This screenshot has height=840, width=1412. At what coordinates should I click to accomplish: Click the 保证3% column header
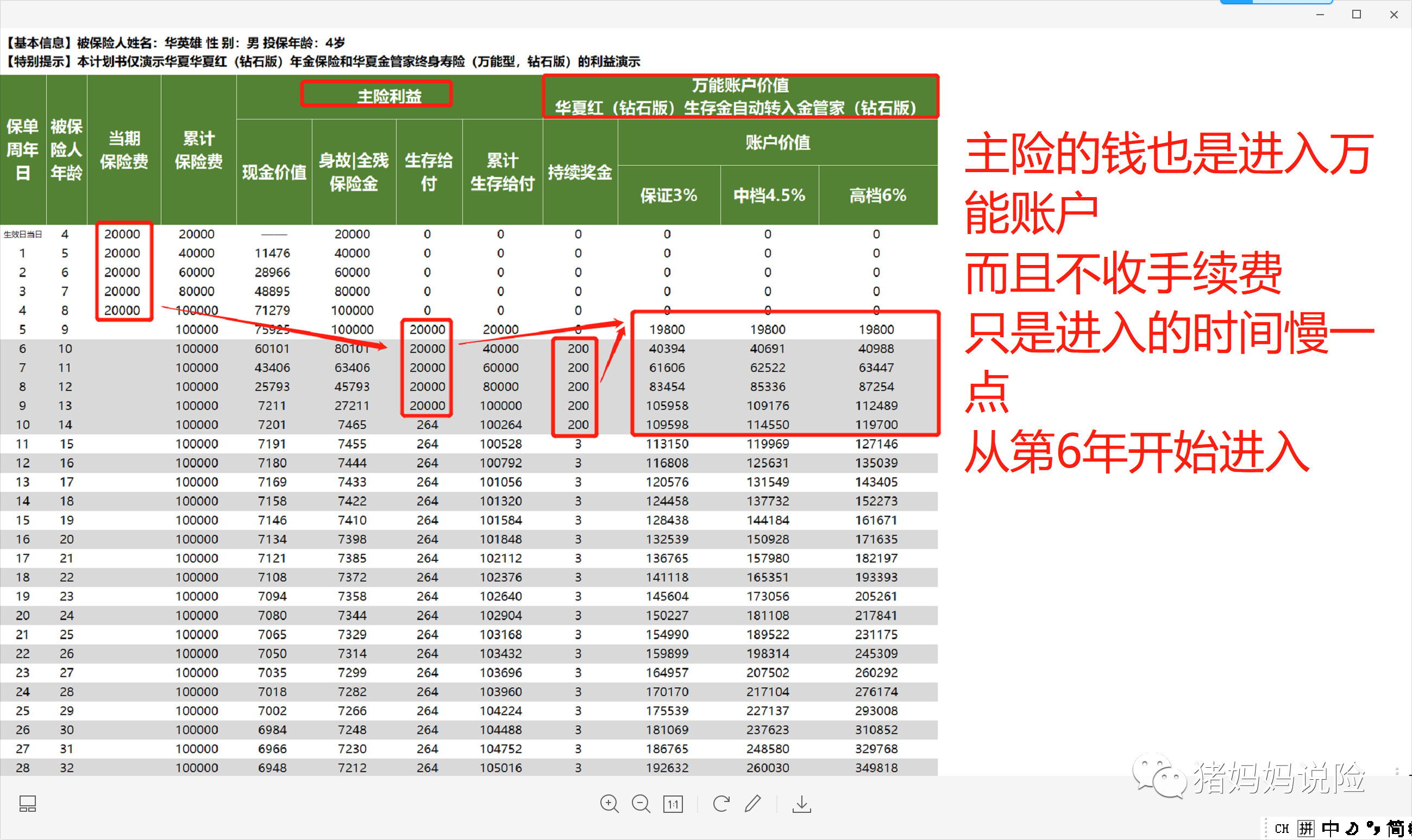pyautogui.click(x=669, y=195)
